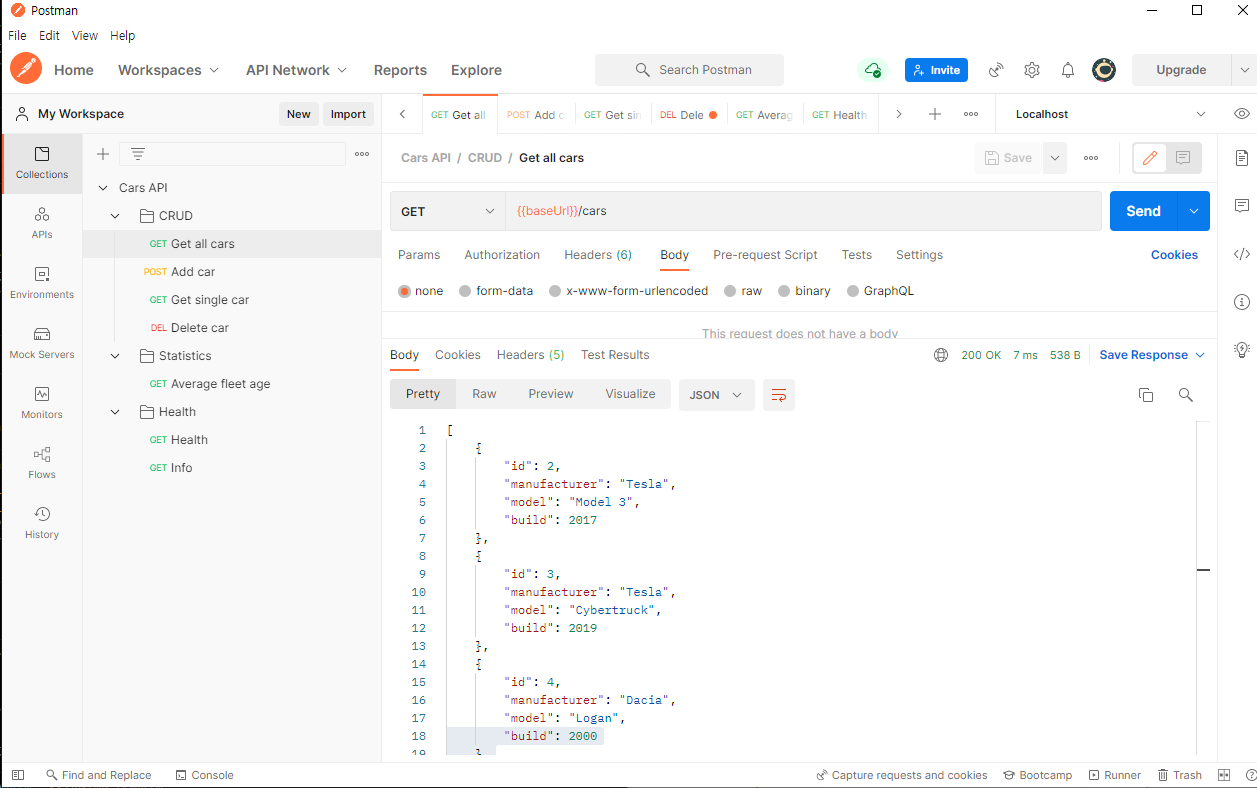Open the JSON format dropdown

point(716,395)
